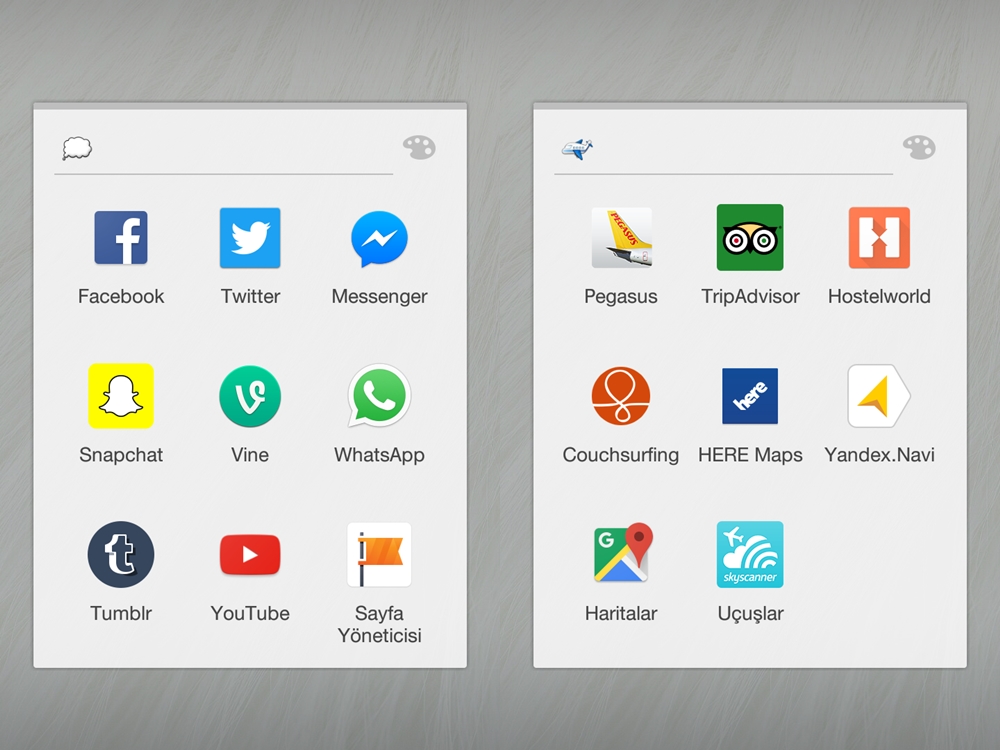The height and width of the screenshot is (750, 1000).
Task: Open the HERE Maps icon
Action: [x=750, y=396]
